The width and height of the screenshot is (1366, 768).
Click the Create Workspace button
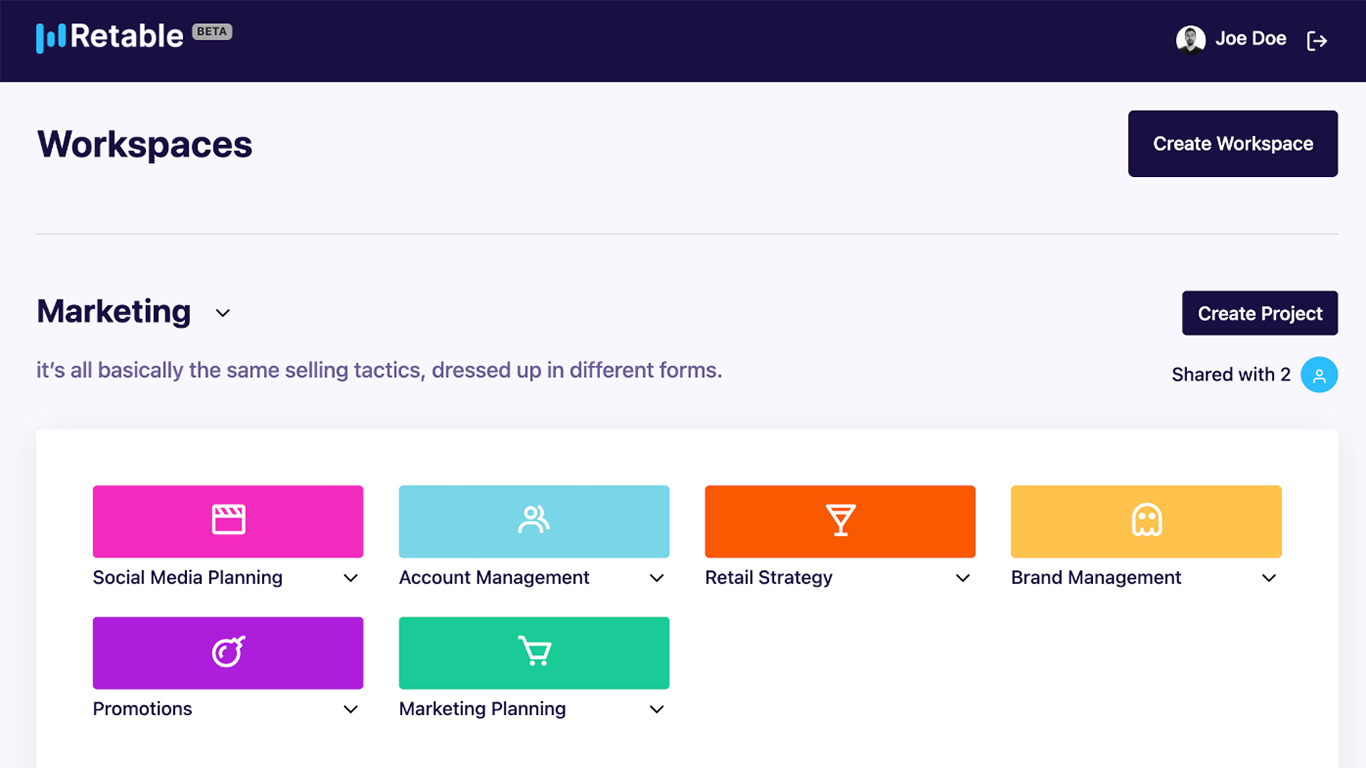(1232, 144)
